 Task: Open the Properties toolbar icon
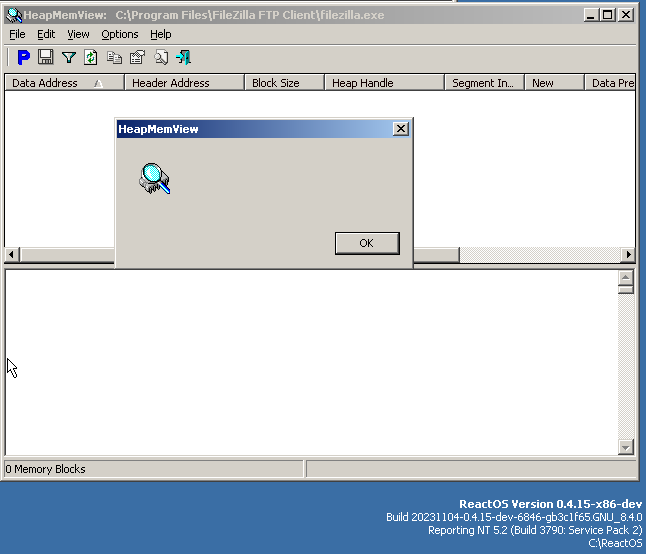tap(137, 58)
